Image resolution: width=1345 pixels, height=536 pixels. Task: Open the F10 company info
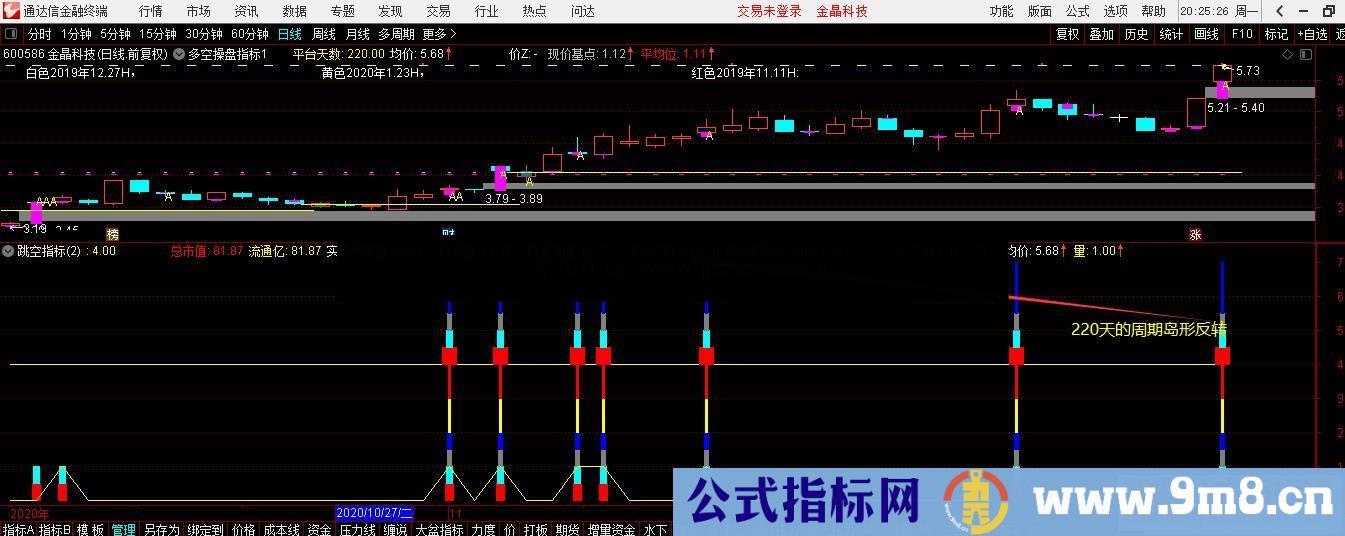pos(1242,34)
